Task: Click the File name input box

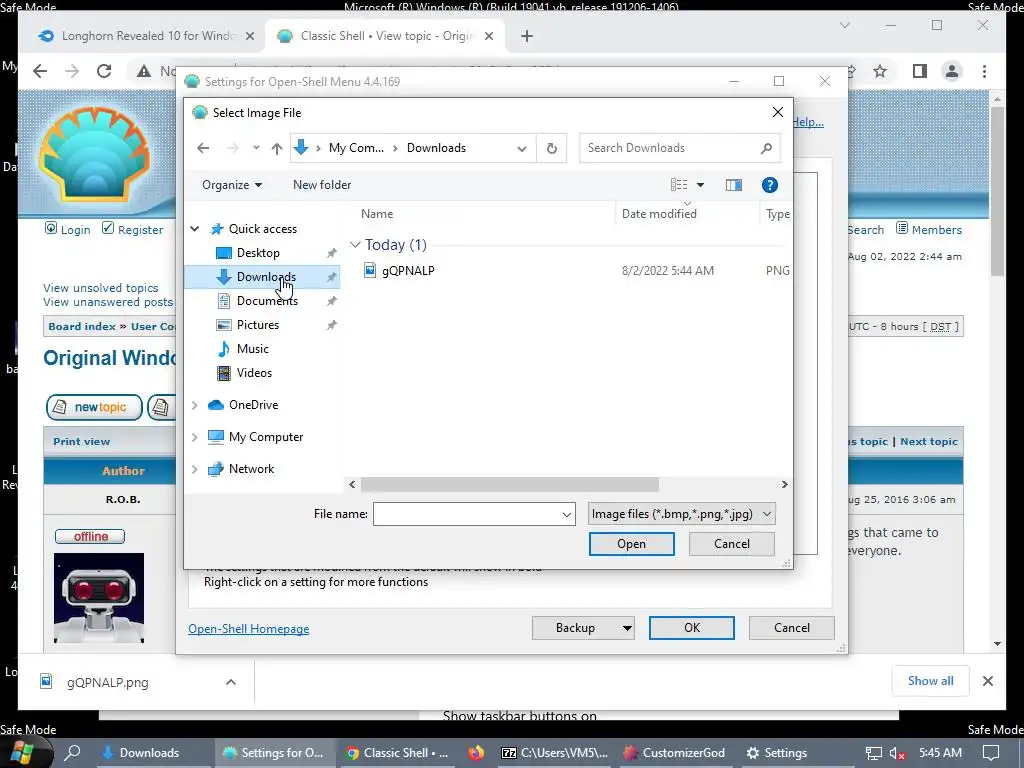Action: (x=474, y=514)
